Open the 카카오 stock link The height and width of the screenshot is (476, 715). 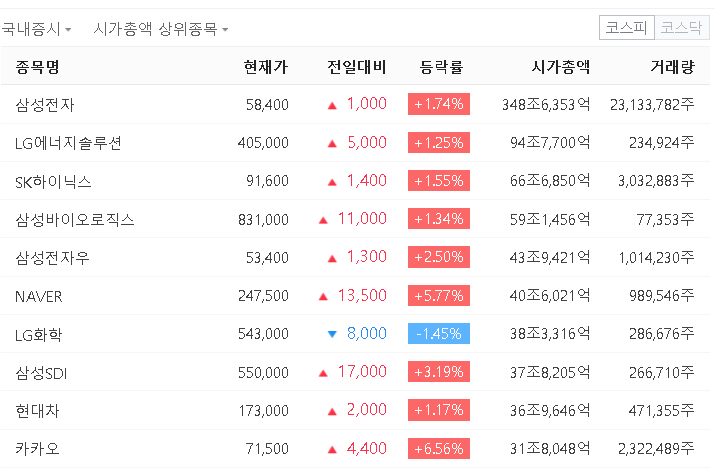38,449
